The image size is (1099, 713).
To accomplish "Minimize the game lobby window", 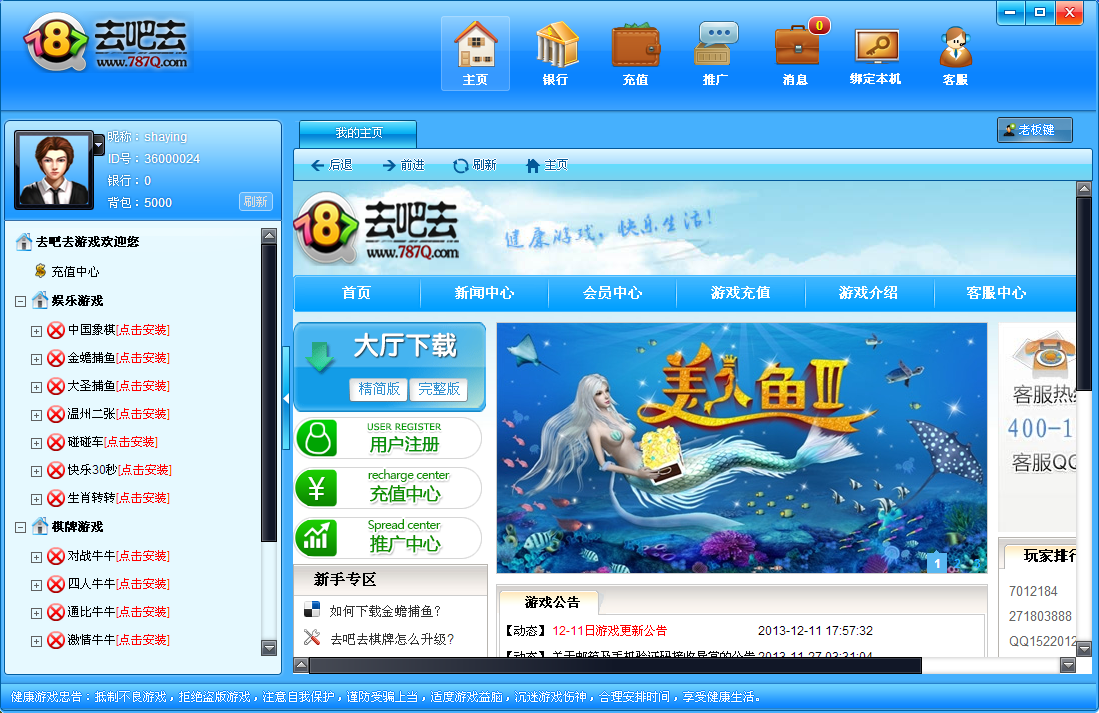I will (x=1010, y=13).
